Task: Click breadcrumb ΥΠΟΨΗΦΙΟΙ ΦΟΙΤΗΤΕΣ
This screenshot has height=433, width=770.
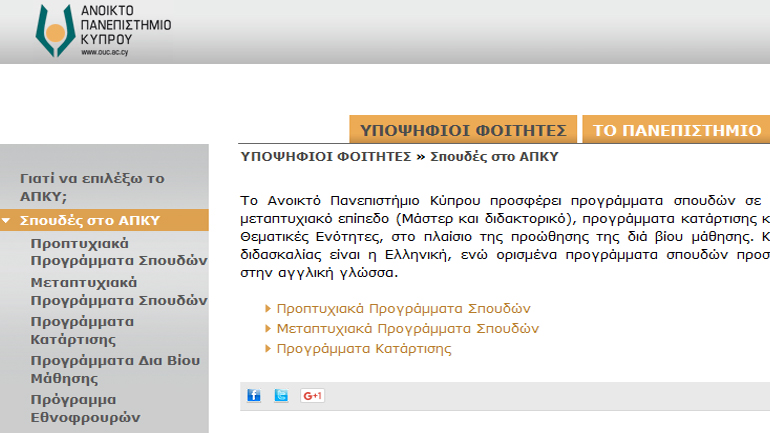Action: pos(326,157)
